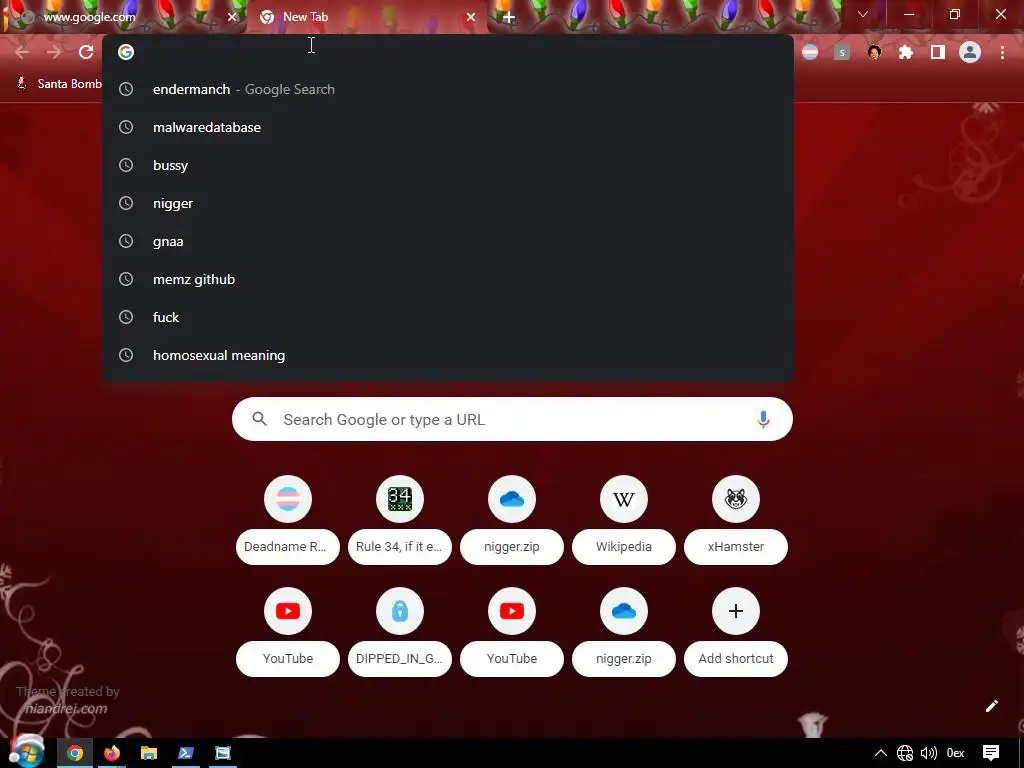Screen dimensions: 1024x768
Task: Open the network globe tray icon
Action: (905, 754)
